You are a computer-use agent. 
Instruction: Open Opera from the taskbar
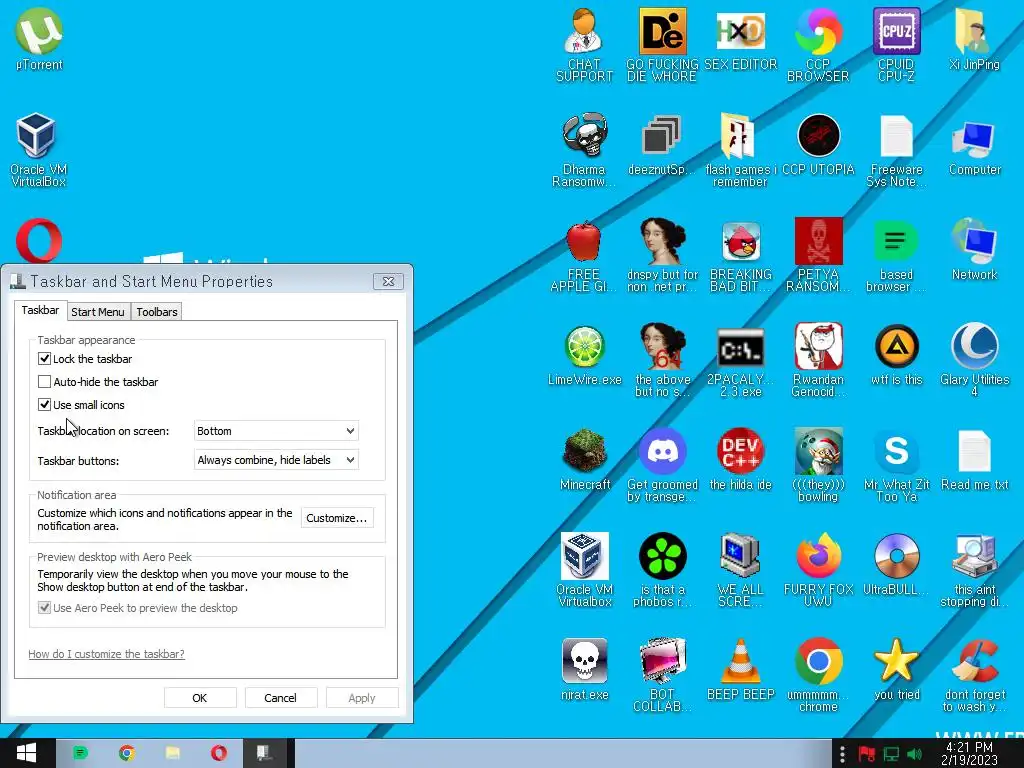(x=219, y=753)
